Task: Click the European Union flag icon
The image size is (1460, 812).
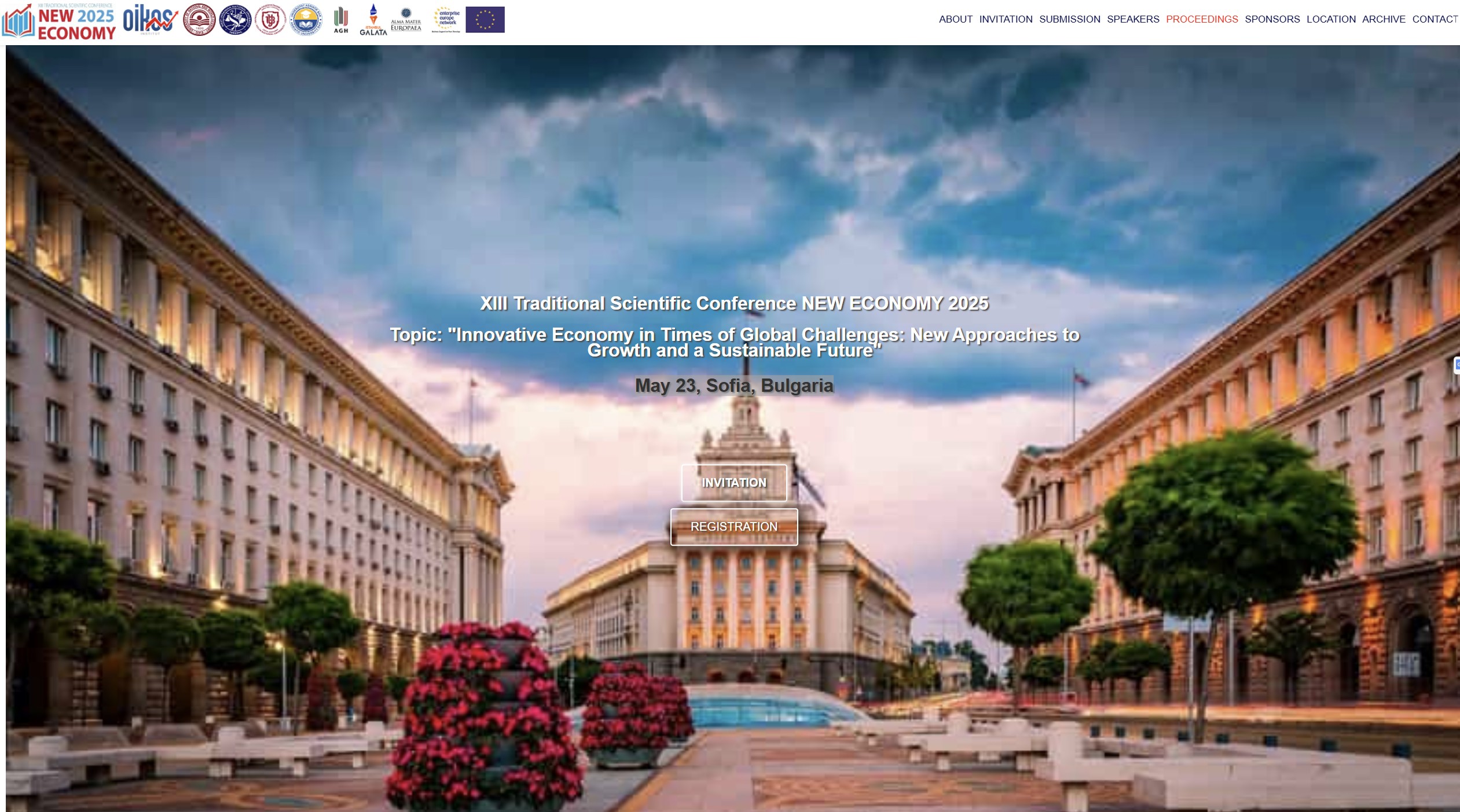Action: (485, 20)
